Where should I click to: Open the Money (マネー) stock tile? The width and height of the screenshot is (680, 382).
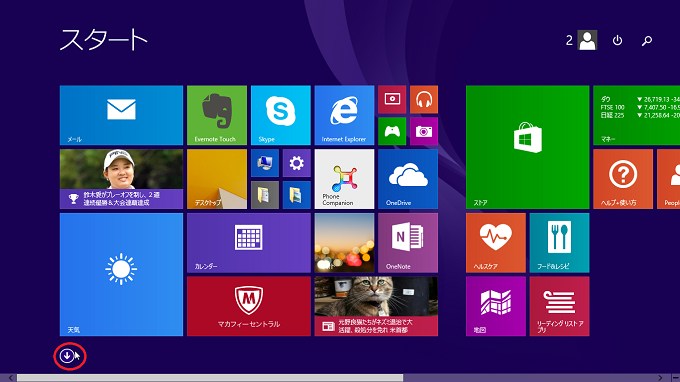(x=637, y=115)
